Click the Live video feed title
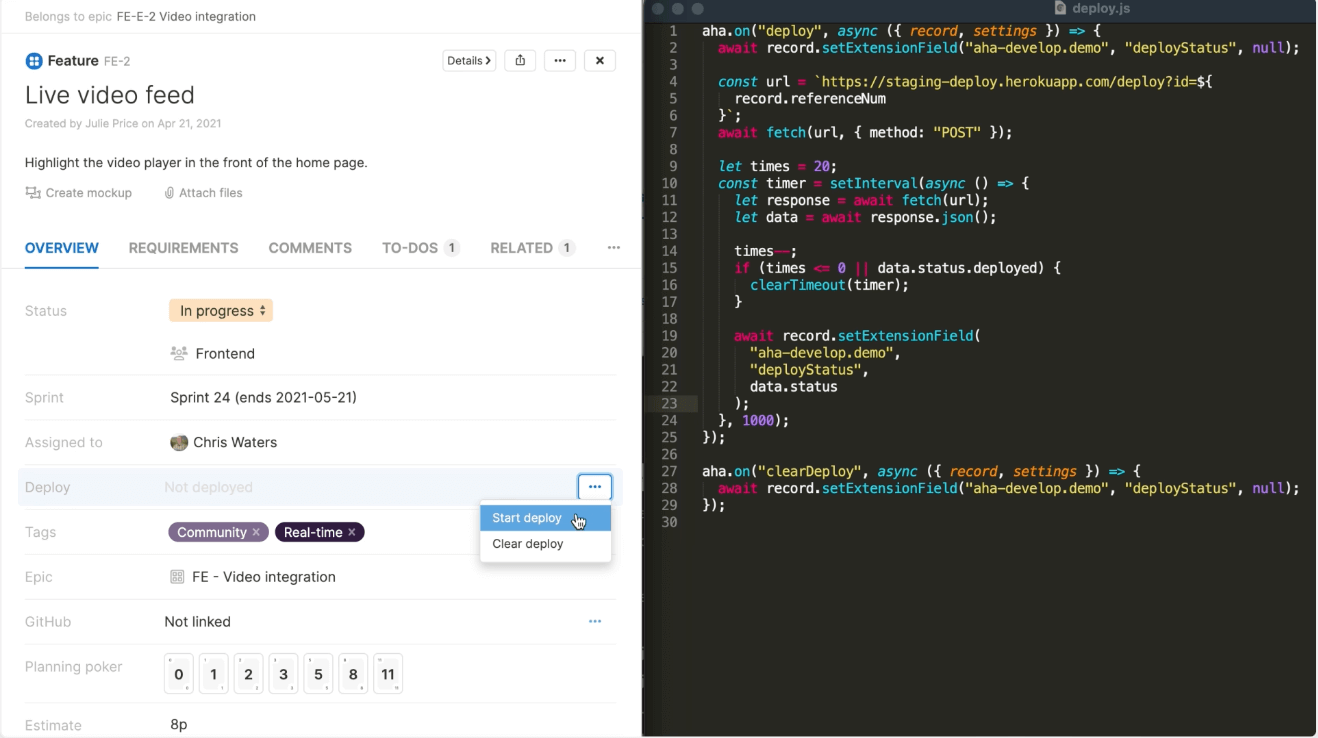 110,95
